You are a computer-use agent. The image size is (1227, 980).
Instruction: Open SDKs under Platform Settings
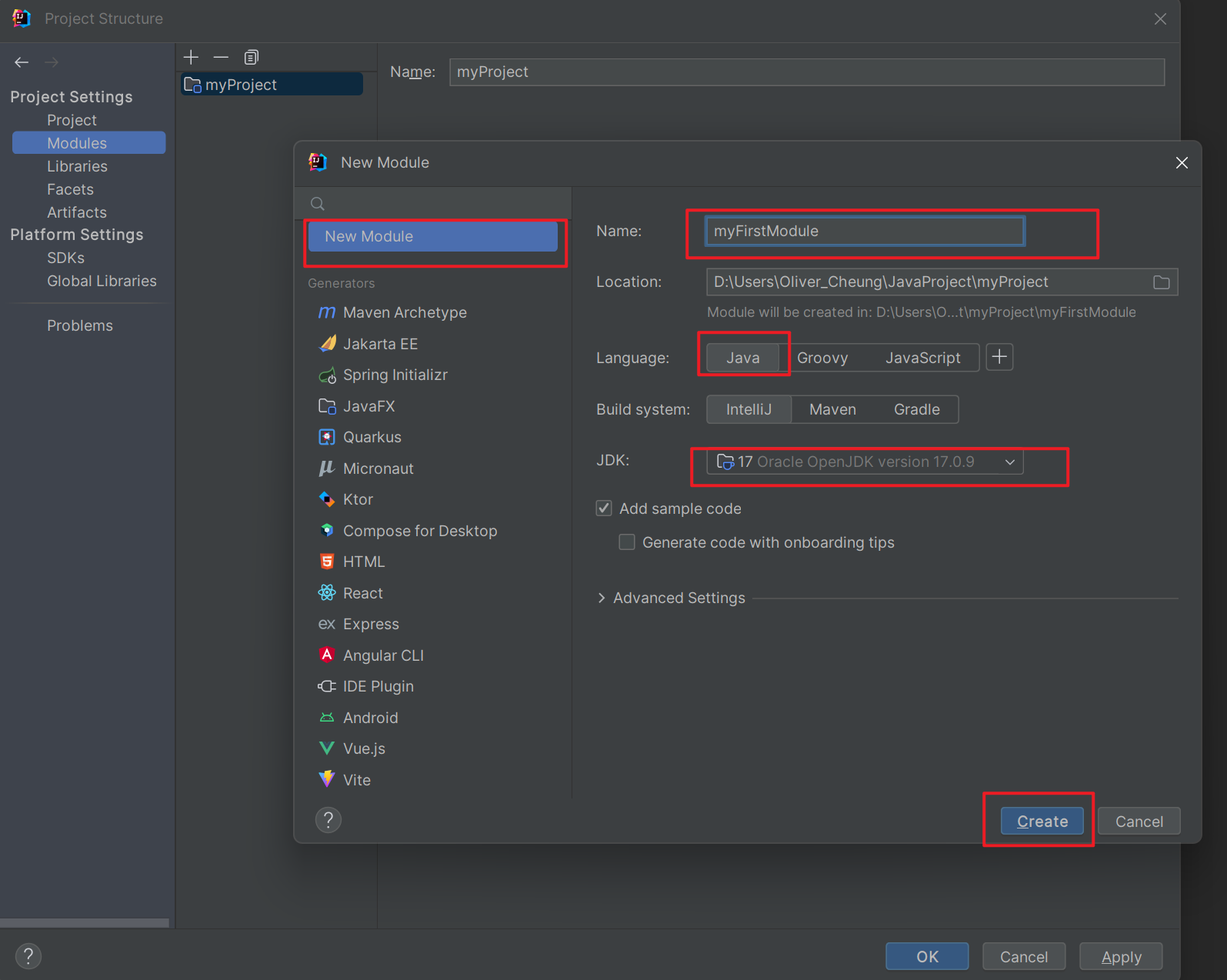(65, 258)
